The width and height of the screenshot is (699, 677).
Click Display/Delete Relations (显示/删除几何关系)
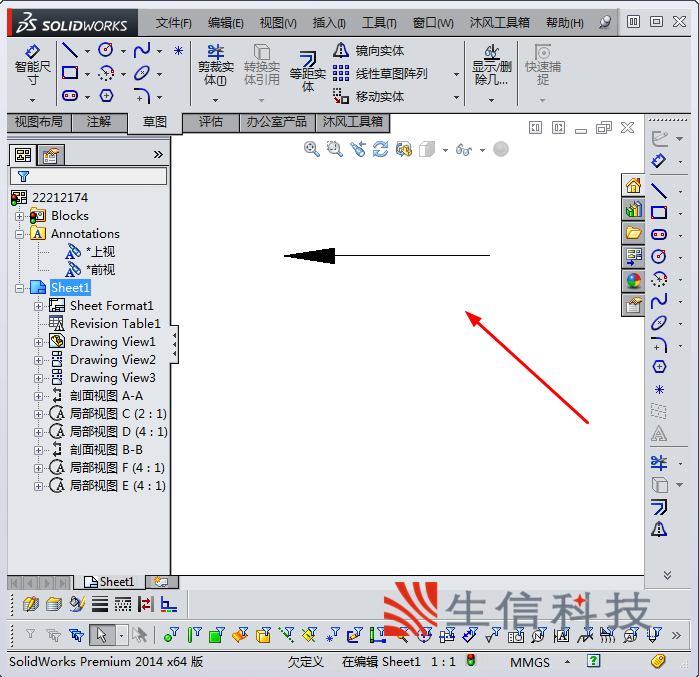click(491, 65)
